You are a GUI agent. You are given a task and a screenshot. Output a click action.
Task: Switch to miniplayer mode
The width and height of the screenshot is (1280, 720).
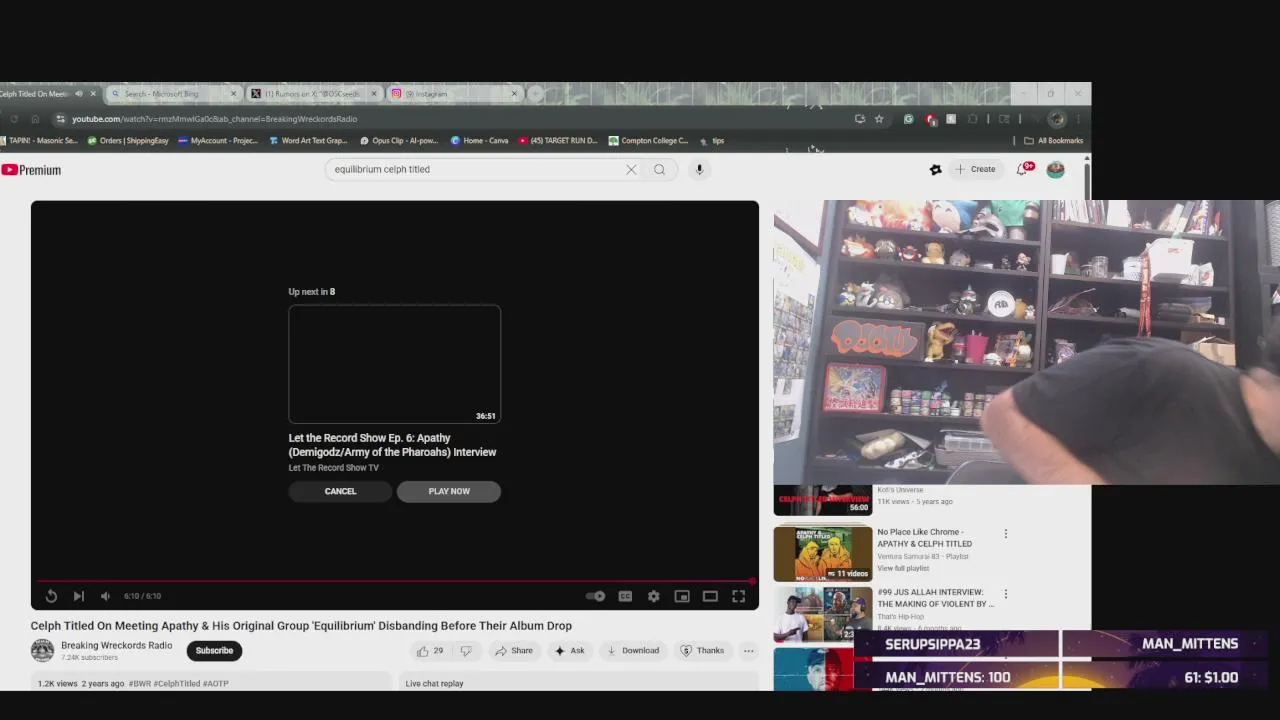tap(682, 596)
